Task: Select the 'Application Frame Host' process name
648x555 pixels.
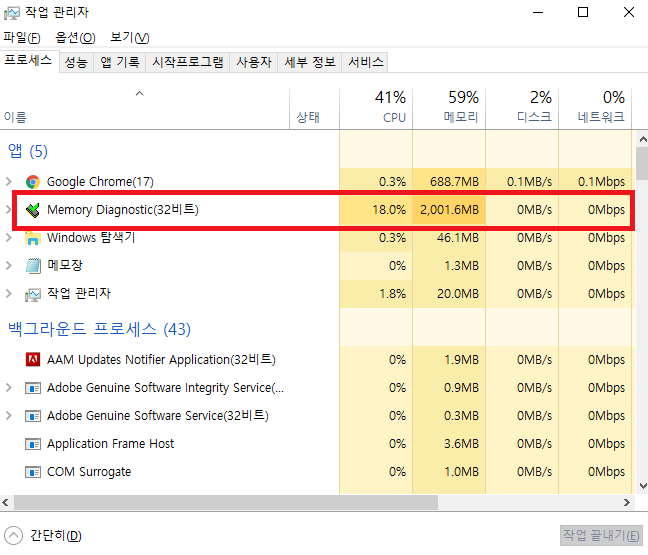Action: click(x=110, y=443)
